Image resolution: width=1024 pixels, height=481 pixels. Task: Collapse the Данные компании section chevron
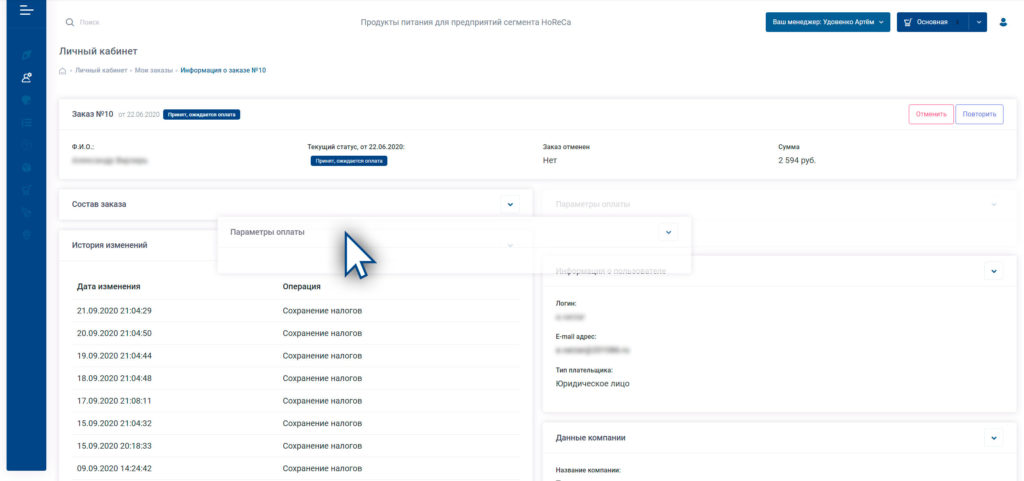[993, 438]
